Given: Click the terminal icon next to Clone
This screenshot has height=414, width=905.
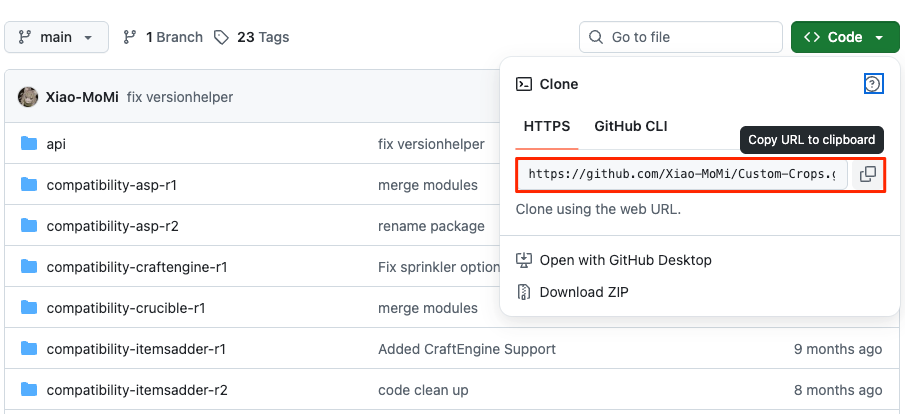Looking at the screenshot, I should (x=523, y=84).
